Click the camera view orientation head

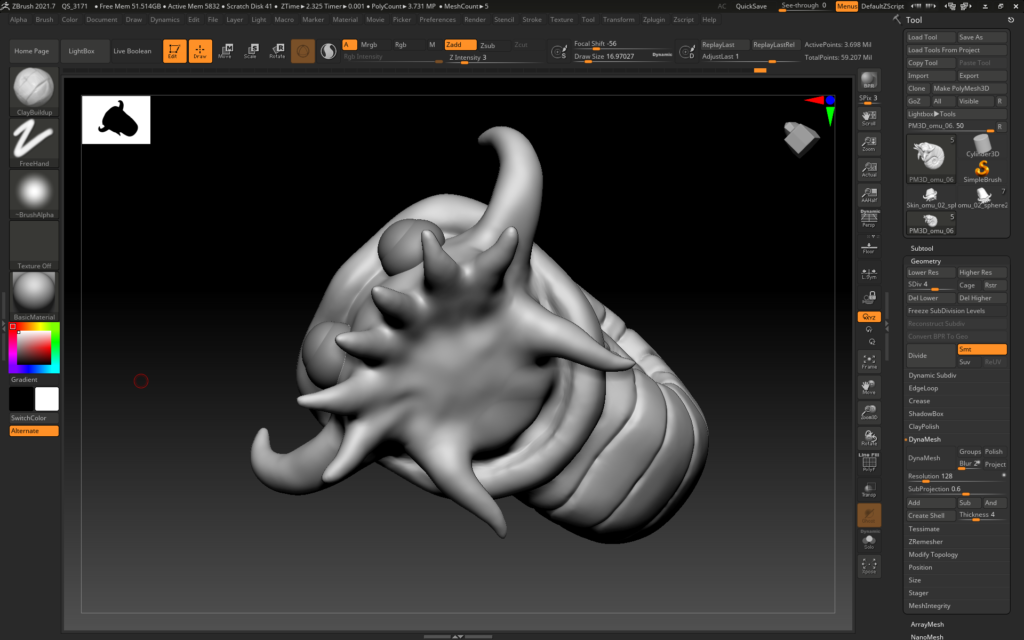(801, 138)
